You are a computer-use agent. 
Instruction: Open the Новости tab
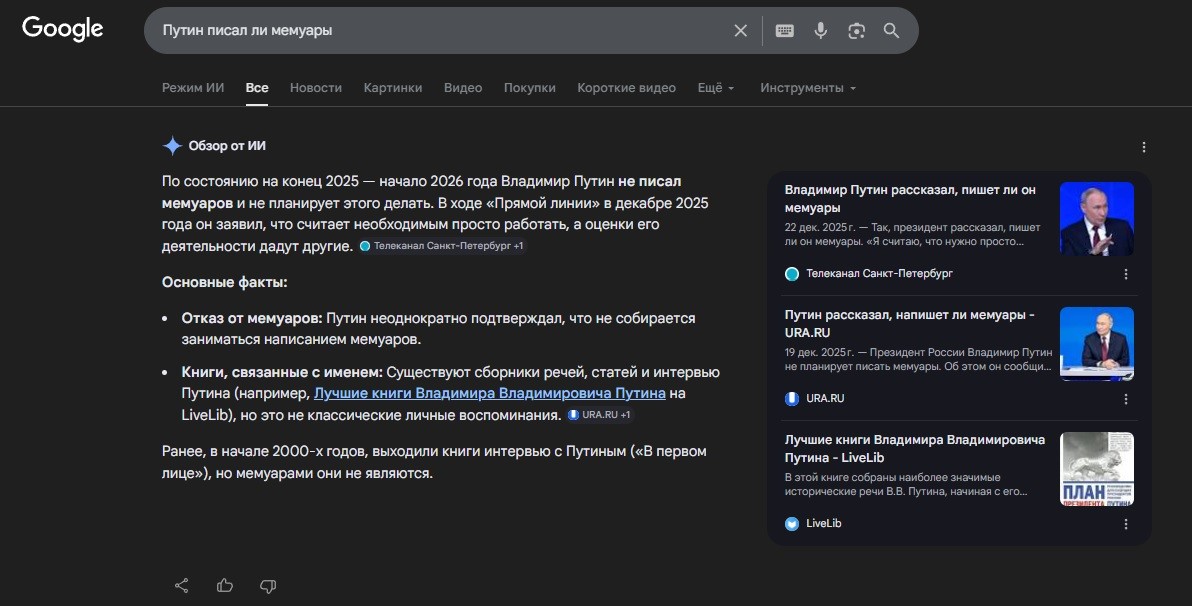[315, 87]
